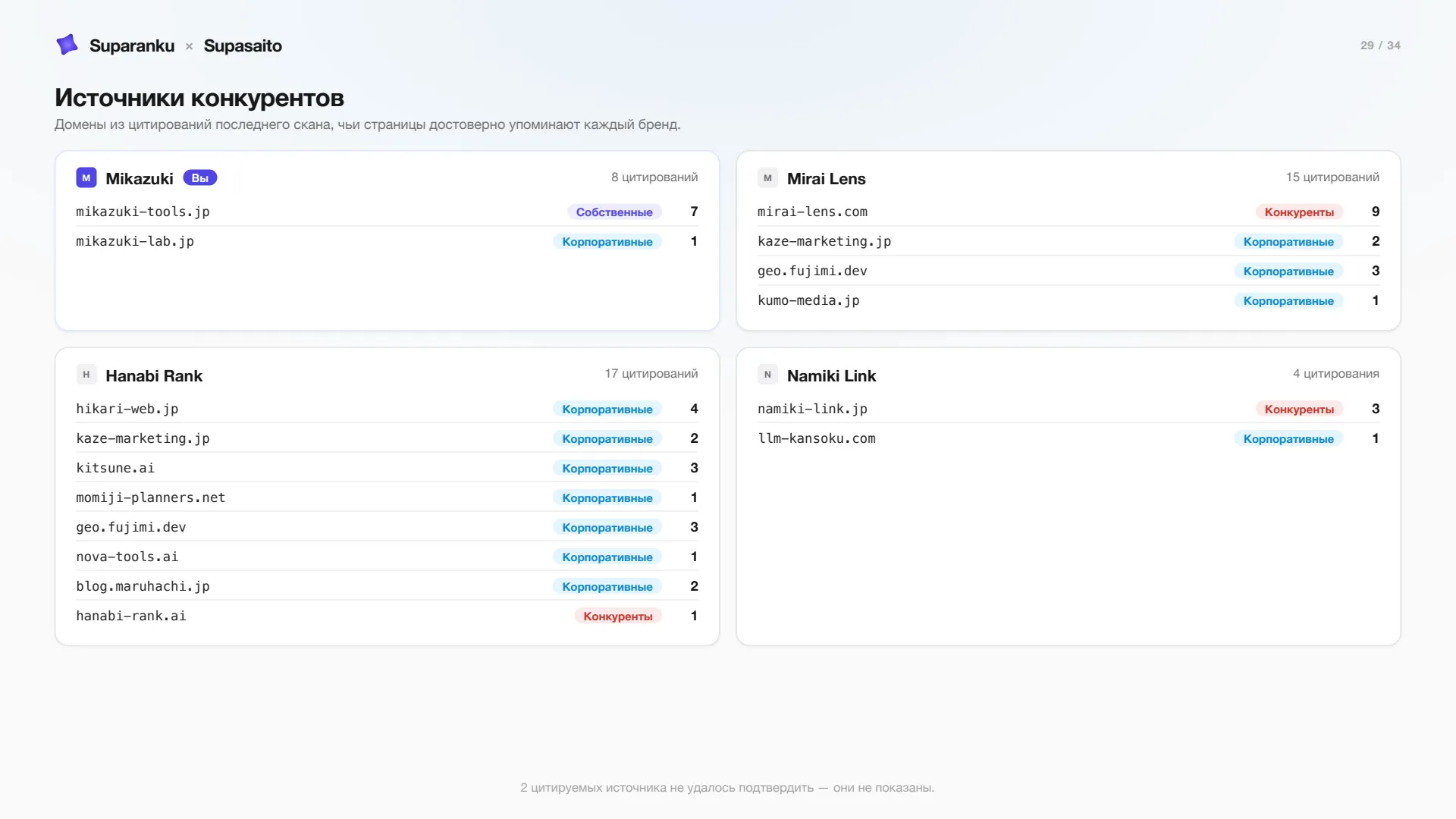1456x819 pixels.
Task: Click the page counter 29 / 34
Action: (1380, 45)
